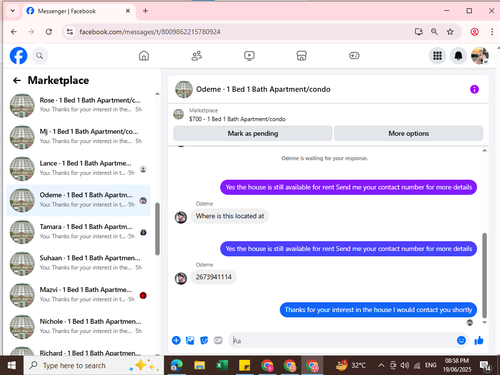Open a new tab with plus button

(145, 11)
